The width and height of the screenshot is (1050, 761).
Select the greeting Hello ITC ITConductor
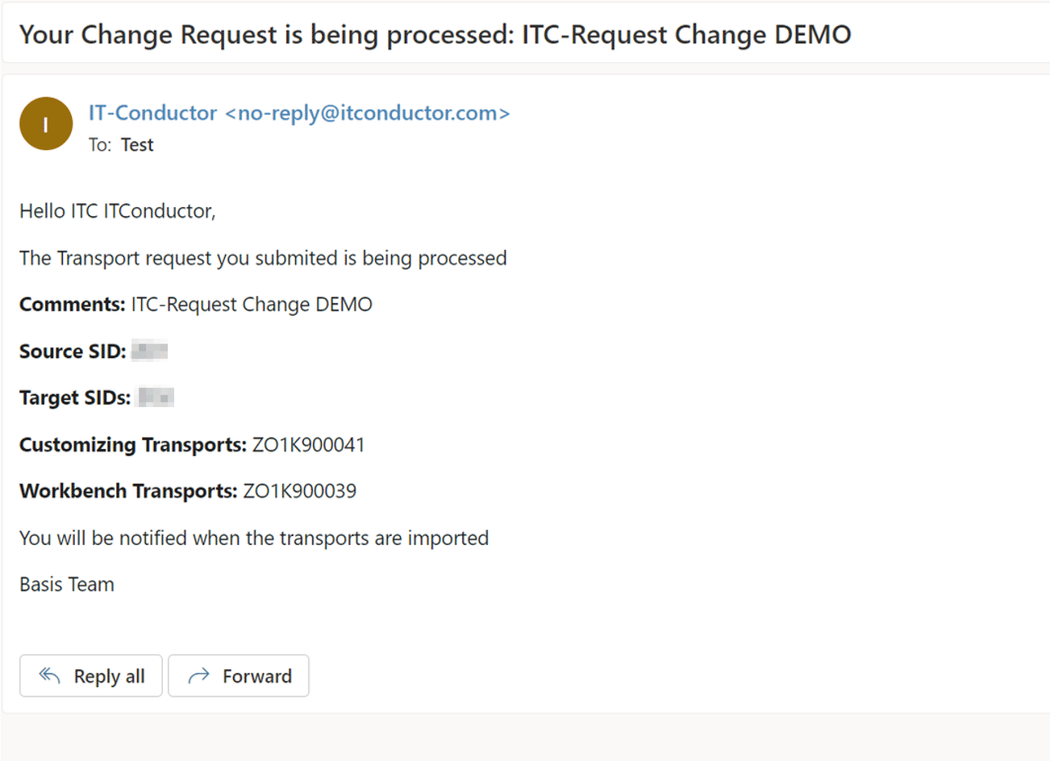coord(110,210)
